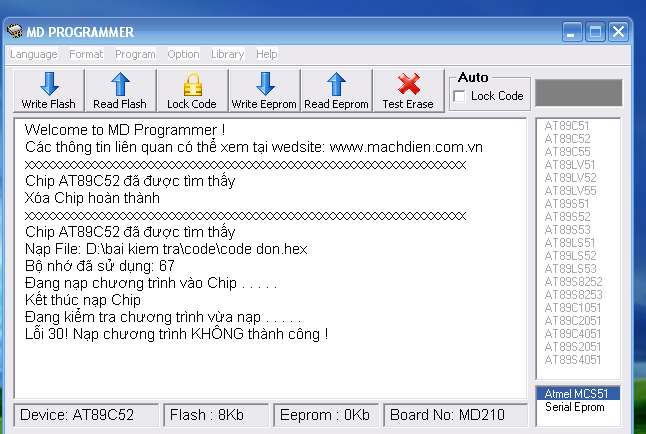Viewport: 646px width, 434px height.
Task: Select AT89LS51 in the chip list
Action: coord(570,242)
